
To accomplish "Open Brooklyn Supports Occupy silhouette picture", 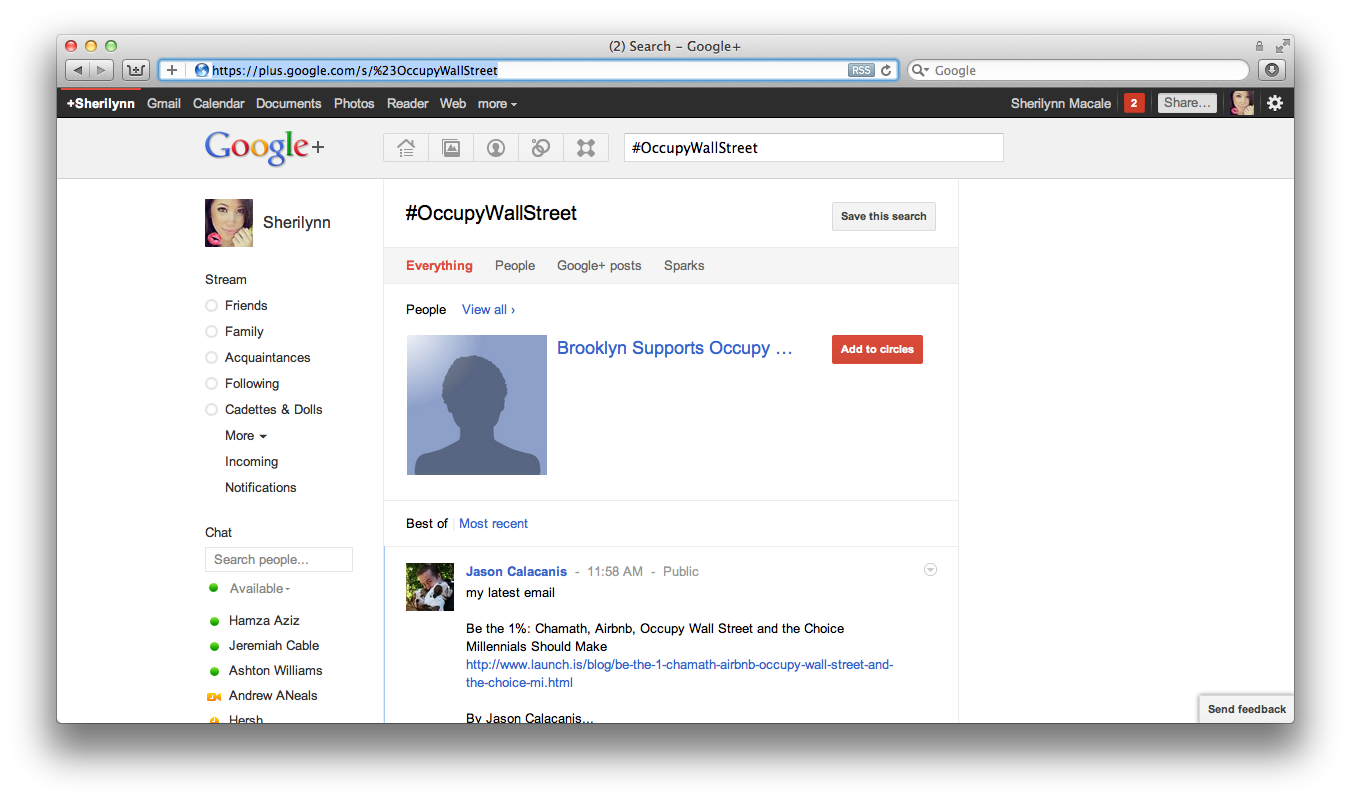I will tap(477, 405).
